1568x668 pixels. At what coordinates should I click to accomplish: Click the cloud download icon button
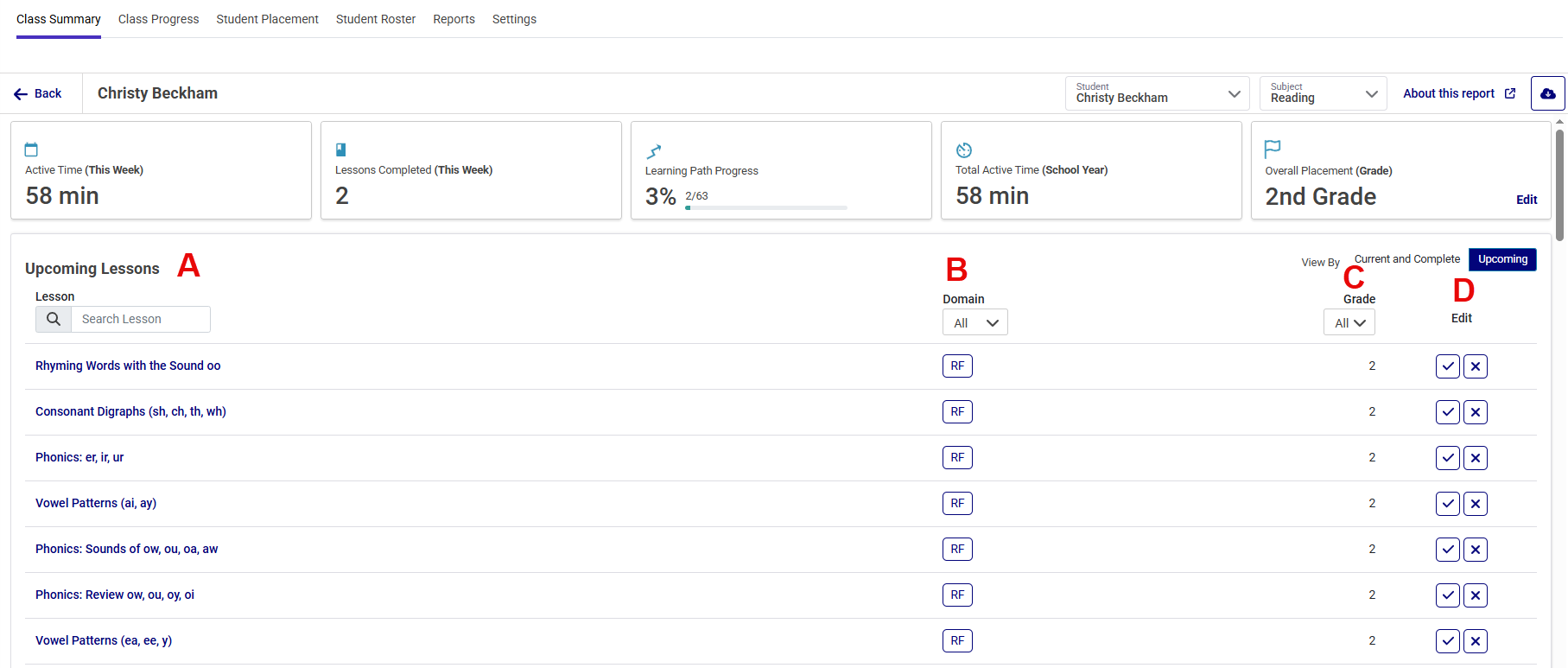[1547, 93]
